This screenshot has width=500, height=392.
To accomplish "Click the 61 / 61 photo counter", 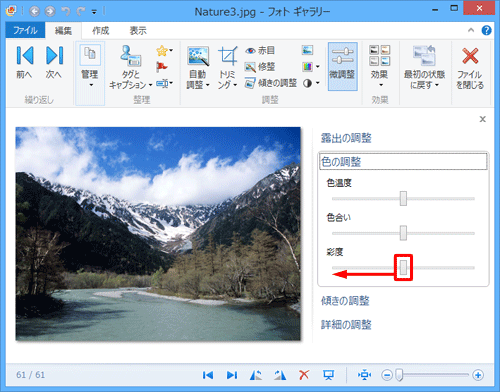I will point(30,375).
